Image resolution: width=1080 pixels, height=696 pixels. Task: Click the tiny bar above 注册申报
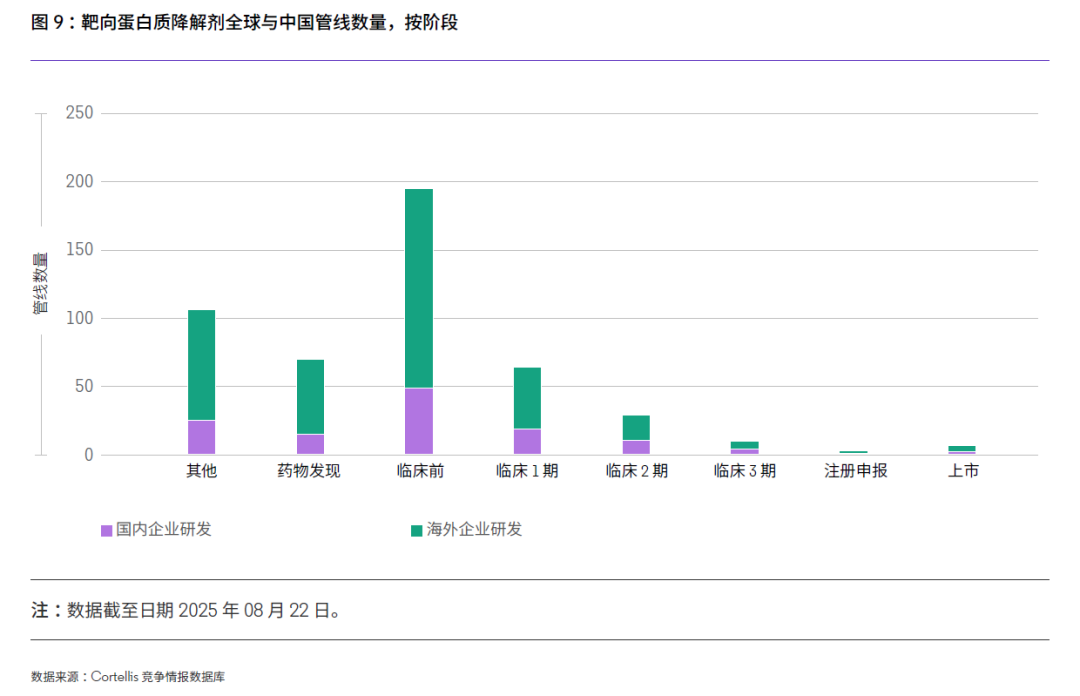[x=851, y=452]
